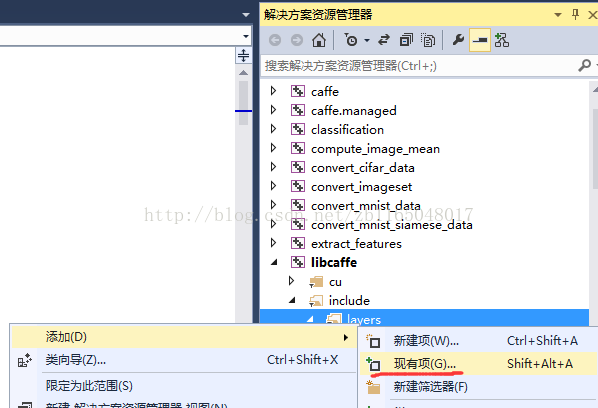The width and height of the screenshot is (598, 408).
Task: Expand the cu folder node
Action: pyautogui.click(x=291, y=281)
